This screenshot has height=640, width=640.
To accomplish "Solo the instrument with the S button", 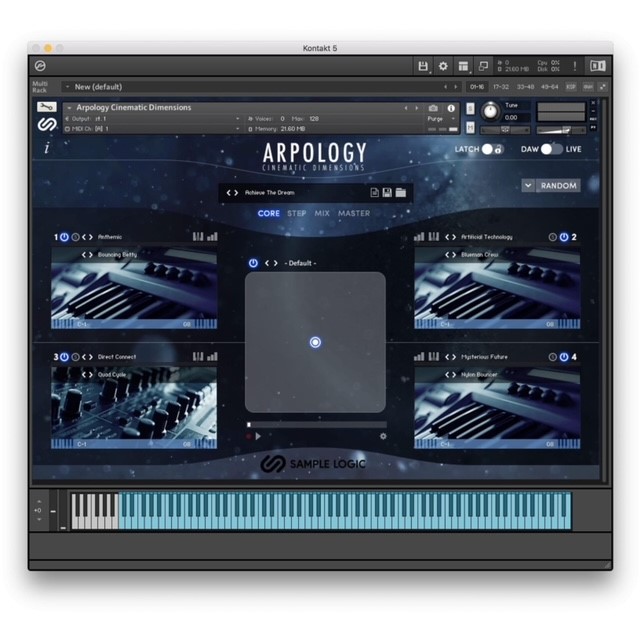I will coord(470,108).
